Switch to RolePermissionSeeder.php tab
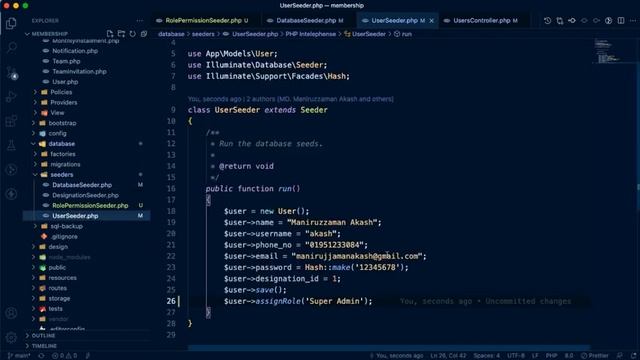Screen dimensions: 640x360 [x=202, y=20]
